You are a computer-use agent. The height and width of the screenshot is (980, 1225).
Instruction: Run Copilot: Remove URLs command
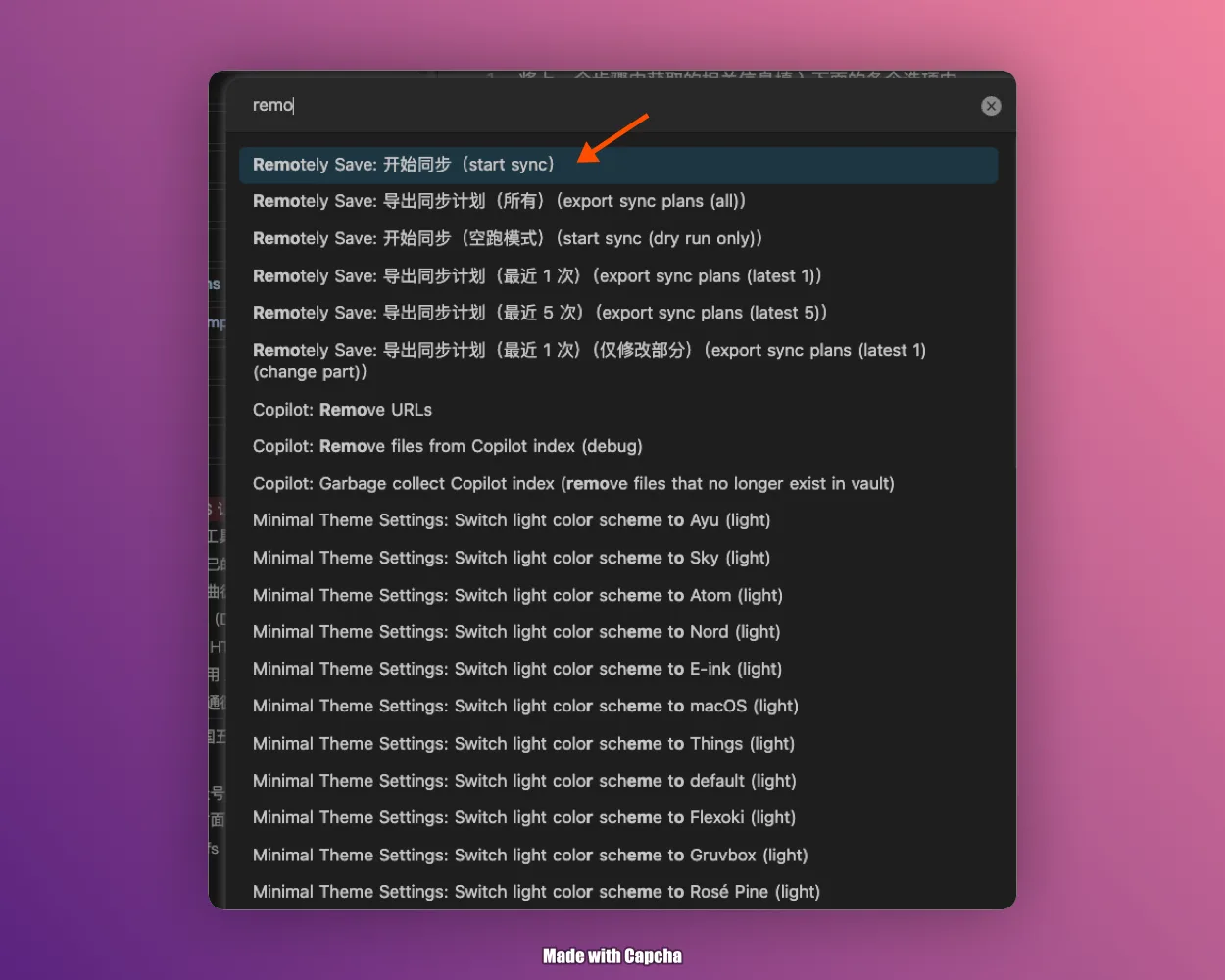pos(618,410)
